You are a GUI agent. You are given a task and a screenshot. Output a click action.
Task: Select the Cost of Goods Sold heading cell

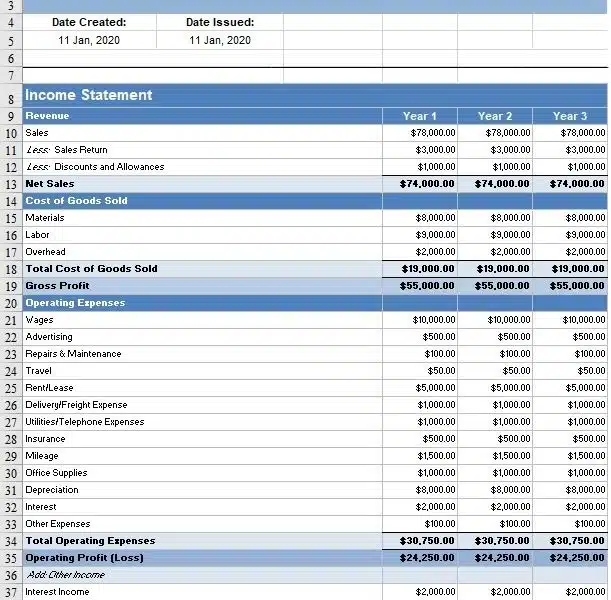tap(77, 201)
